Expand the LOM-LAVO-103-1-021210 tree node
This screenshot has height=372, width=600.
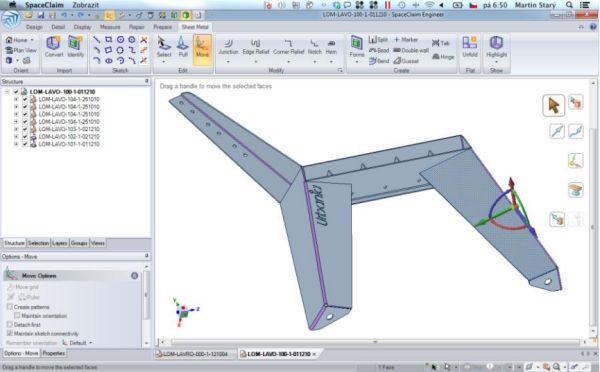[x=16, y=129]
